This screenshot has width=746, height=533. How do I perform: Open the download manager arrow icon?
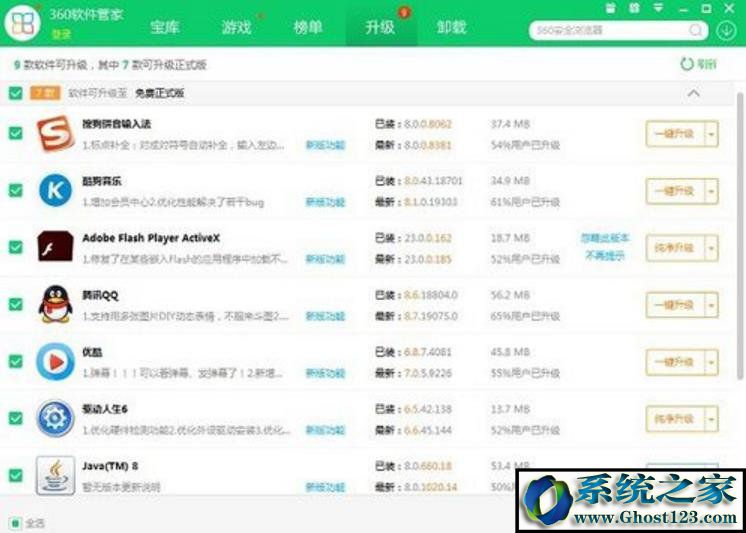pyautogui.click(x=726, y=30)
